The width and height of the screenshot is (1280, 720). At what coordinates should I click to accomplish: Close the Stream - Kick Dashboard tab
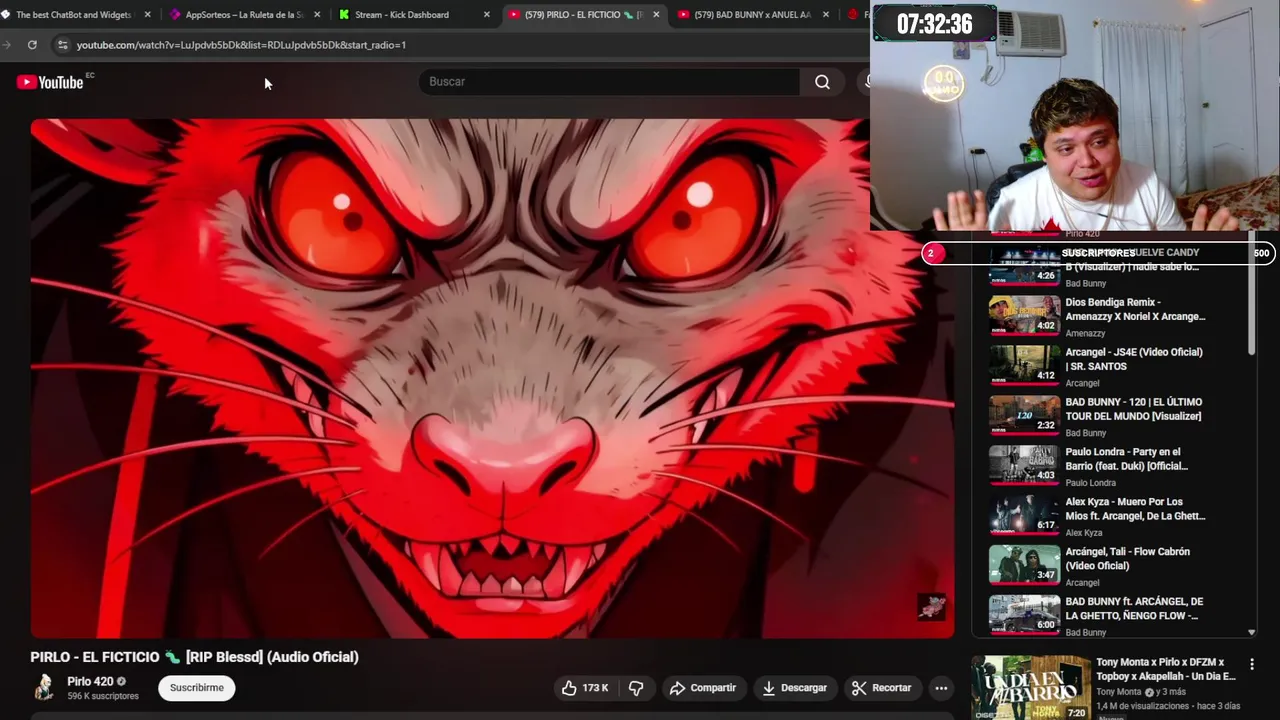[487, 15]
